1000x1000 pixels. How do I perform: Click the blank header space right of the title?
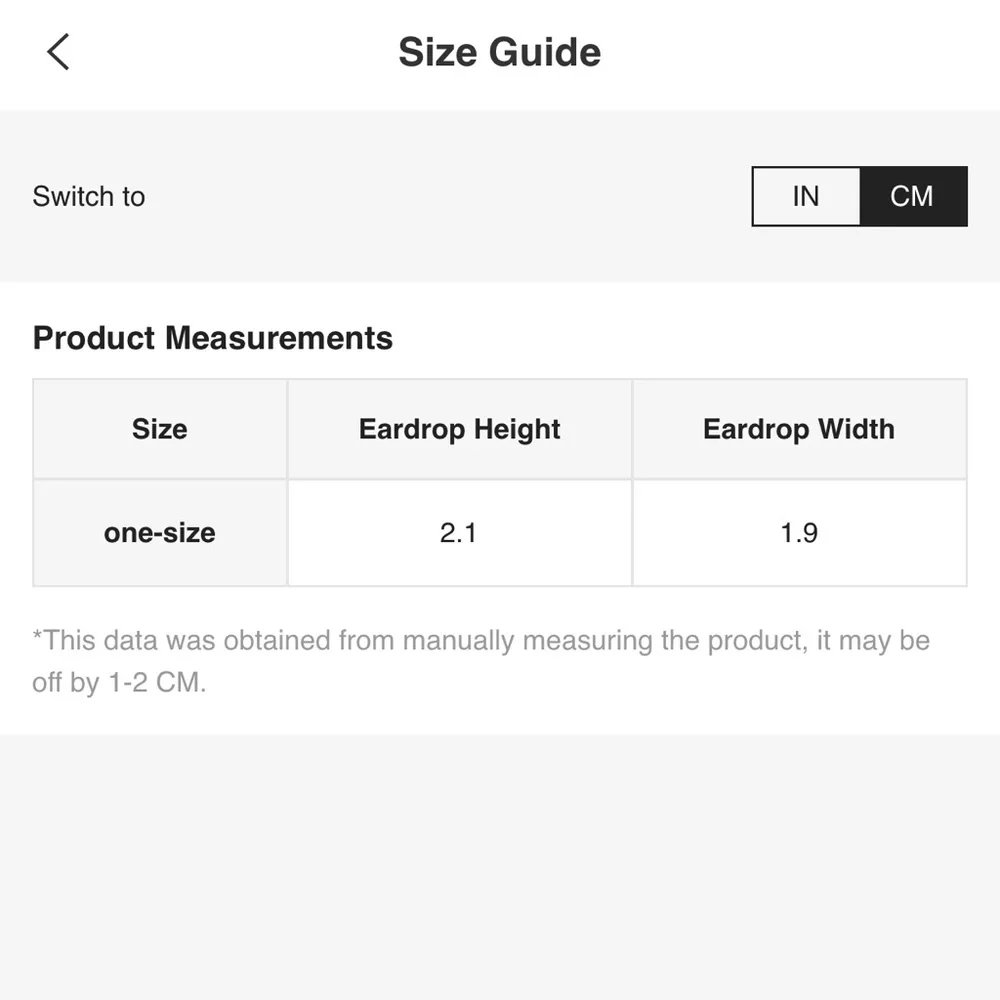point(800,52)
